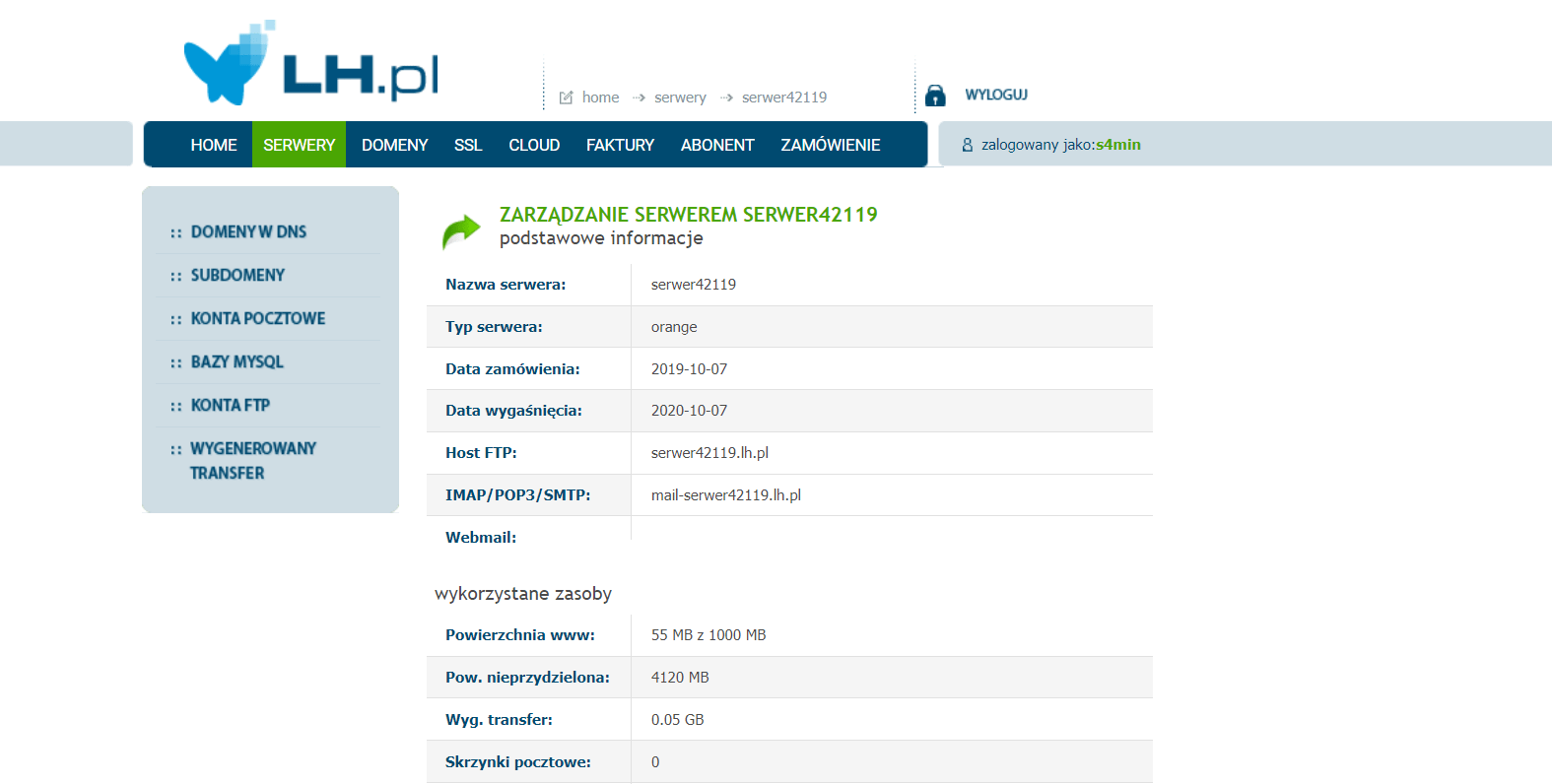Open SUBDOMENY in the sidebar
Image resolution: width=1552 pixels, height=784 pixels.
click(x=237, y=275)
